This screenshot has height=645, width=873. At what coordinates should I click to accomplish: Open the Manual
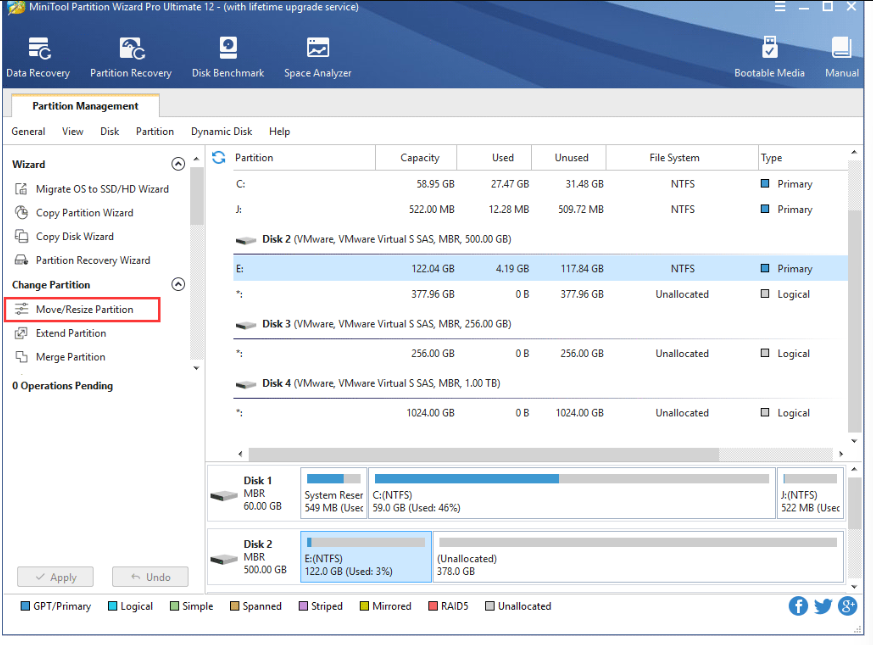point(841,57)
